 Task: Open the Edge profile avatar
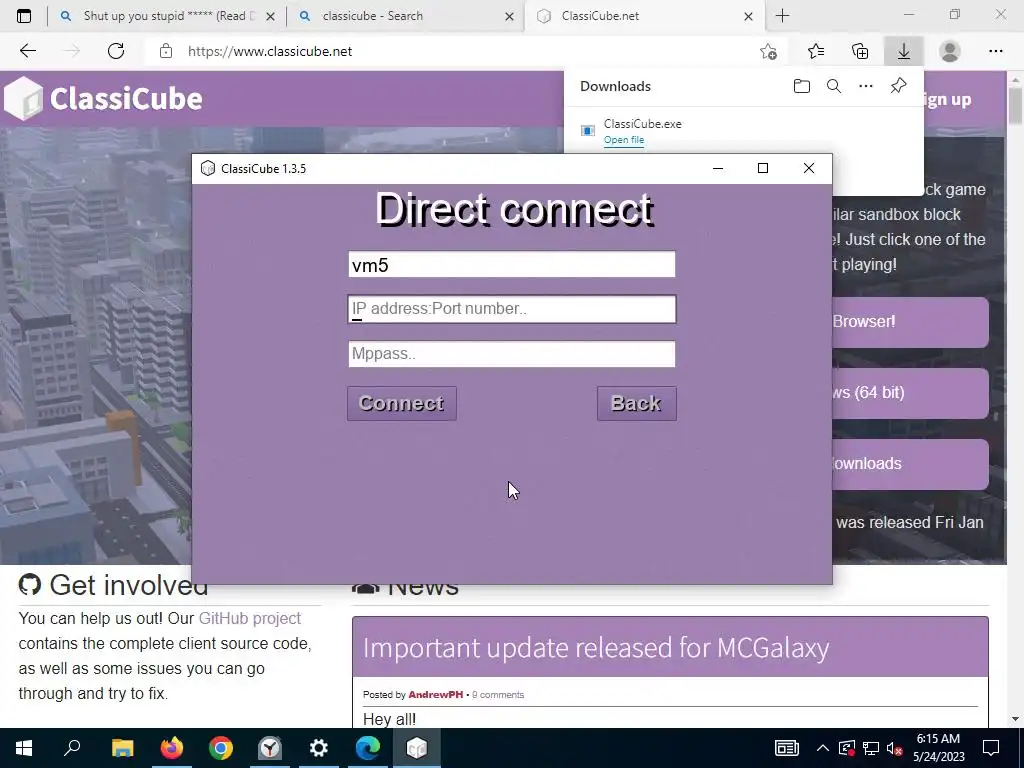(x=950, y=51)
